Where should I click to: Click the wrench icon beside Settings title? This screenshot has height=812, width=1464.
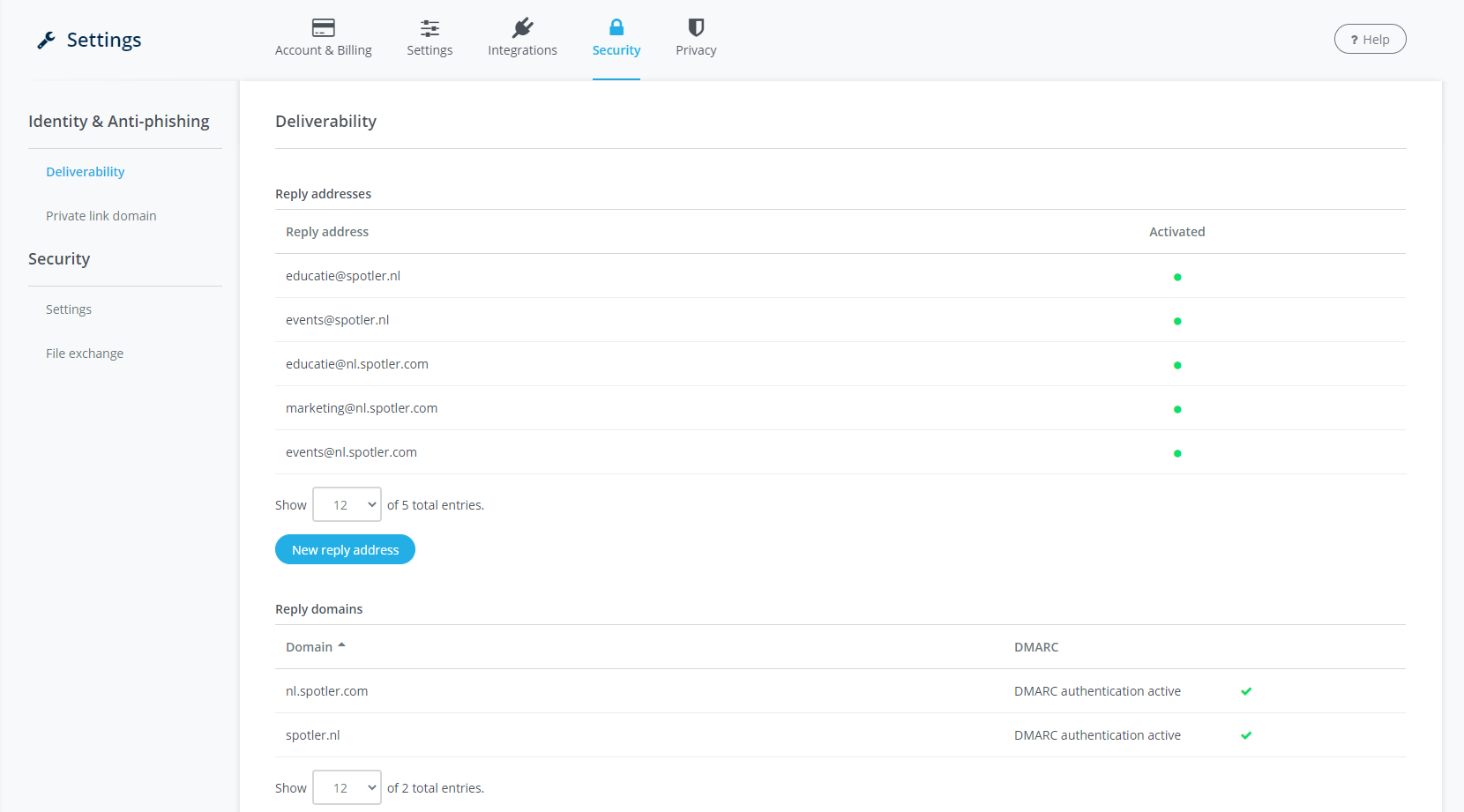[46, 40]
